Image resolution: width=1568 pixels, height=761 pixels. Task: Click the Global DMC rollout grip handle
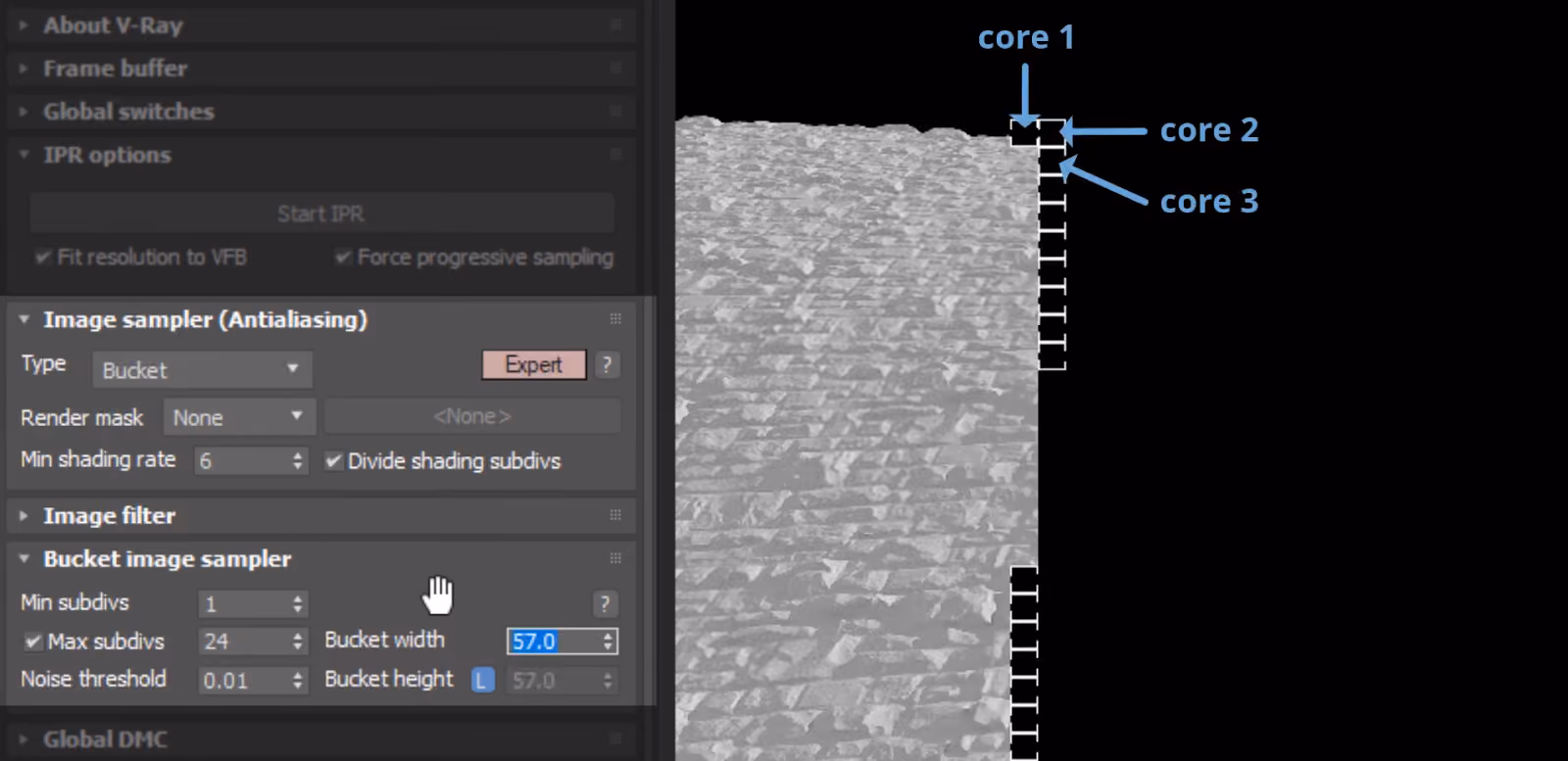point(615,738)
